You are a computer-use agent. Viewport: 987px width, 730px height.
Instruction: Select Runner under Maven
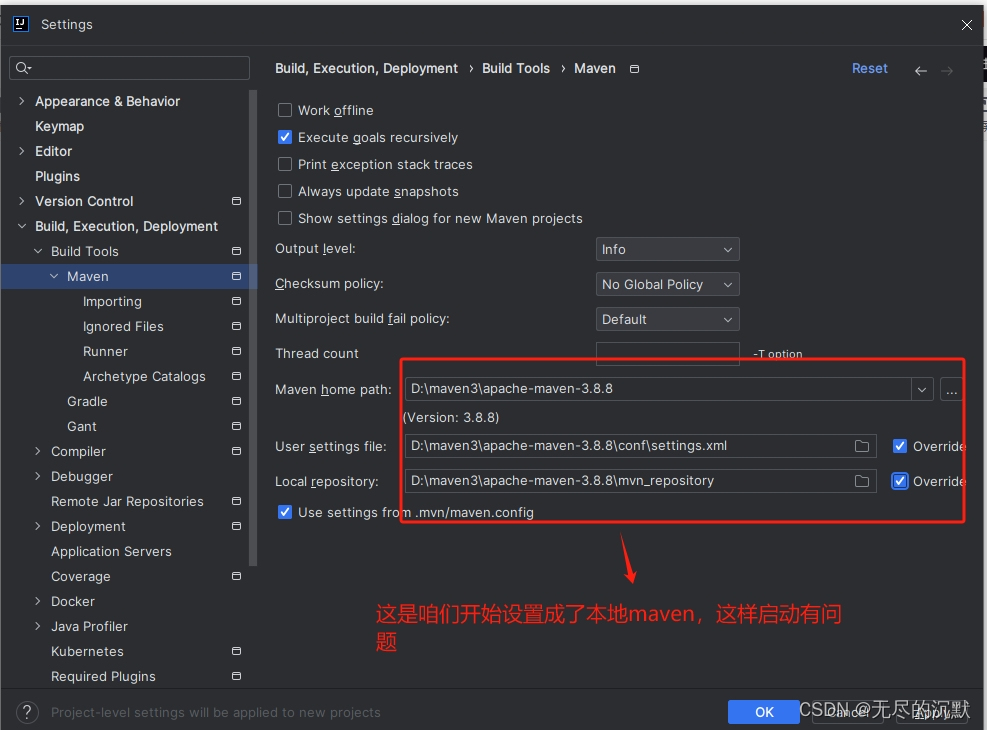pyautogui.click(x=105, y=351)
